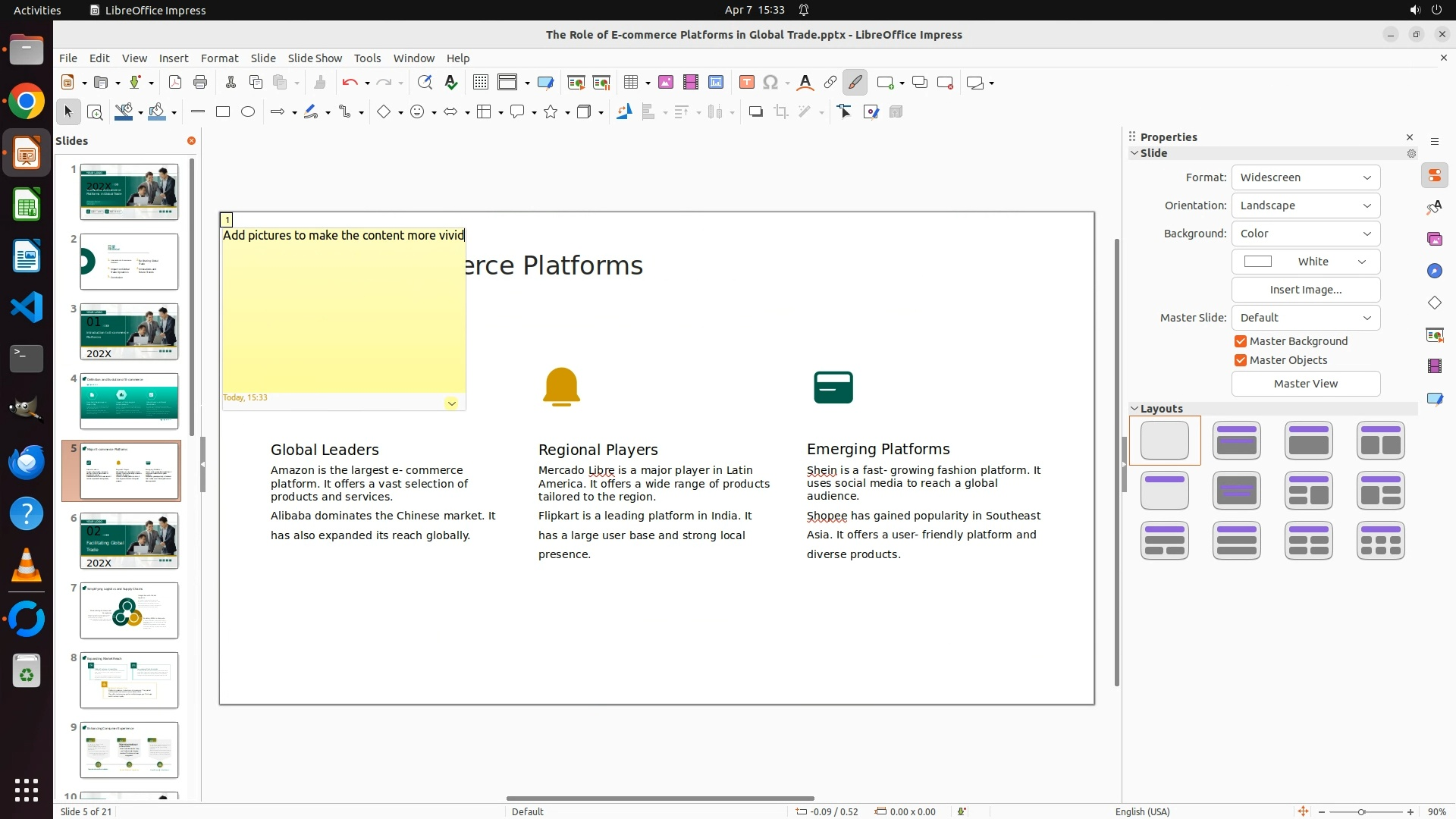Click the Insert Image toolbar icon

tap(666, 83)
